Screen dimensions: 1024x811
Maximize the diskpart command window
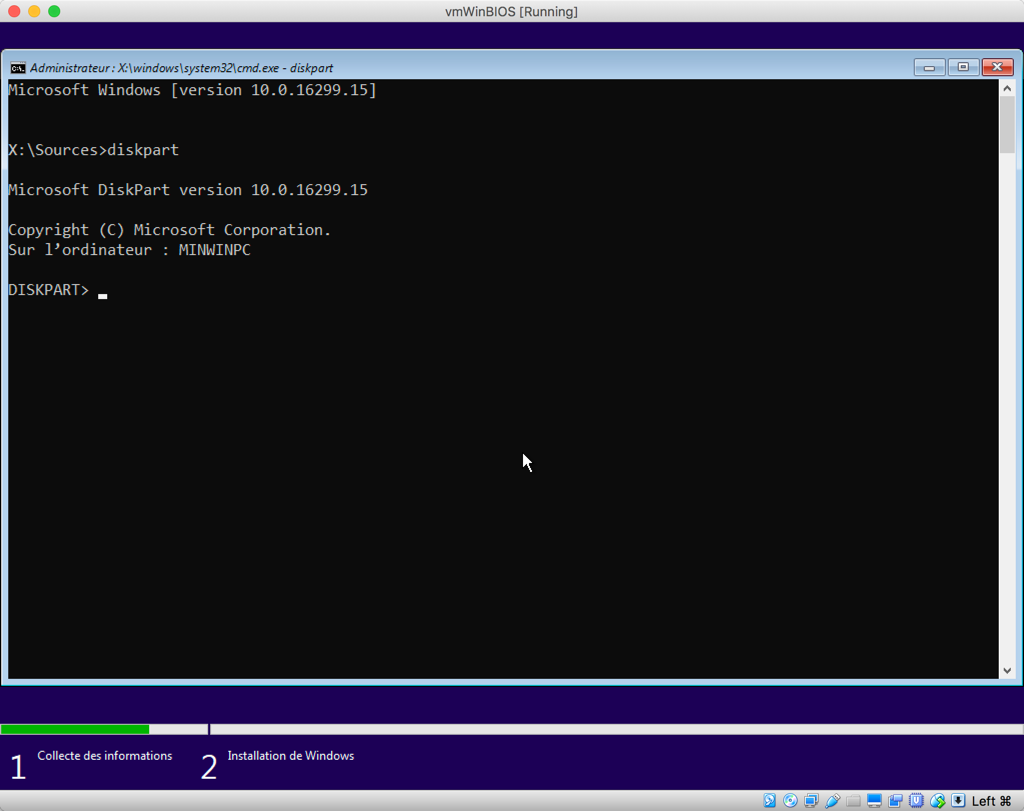(963, 67)
